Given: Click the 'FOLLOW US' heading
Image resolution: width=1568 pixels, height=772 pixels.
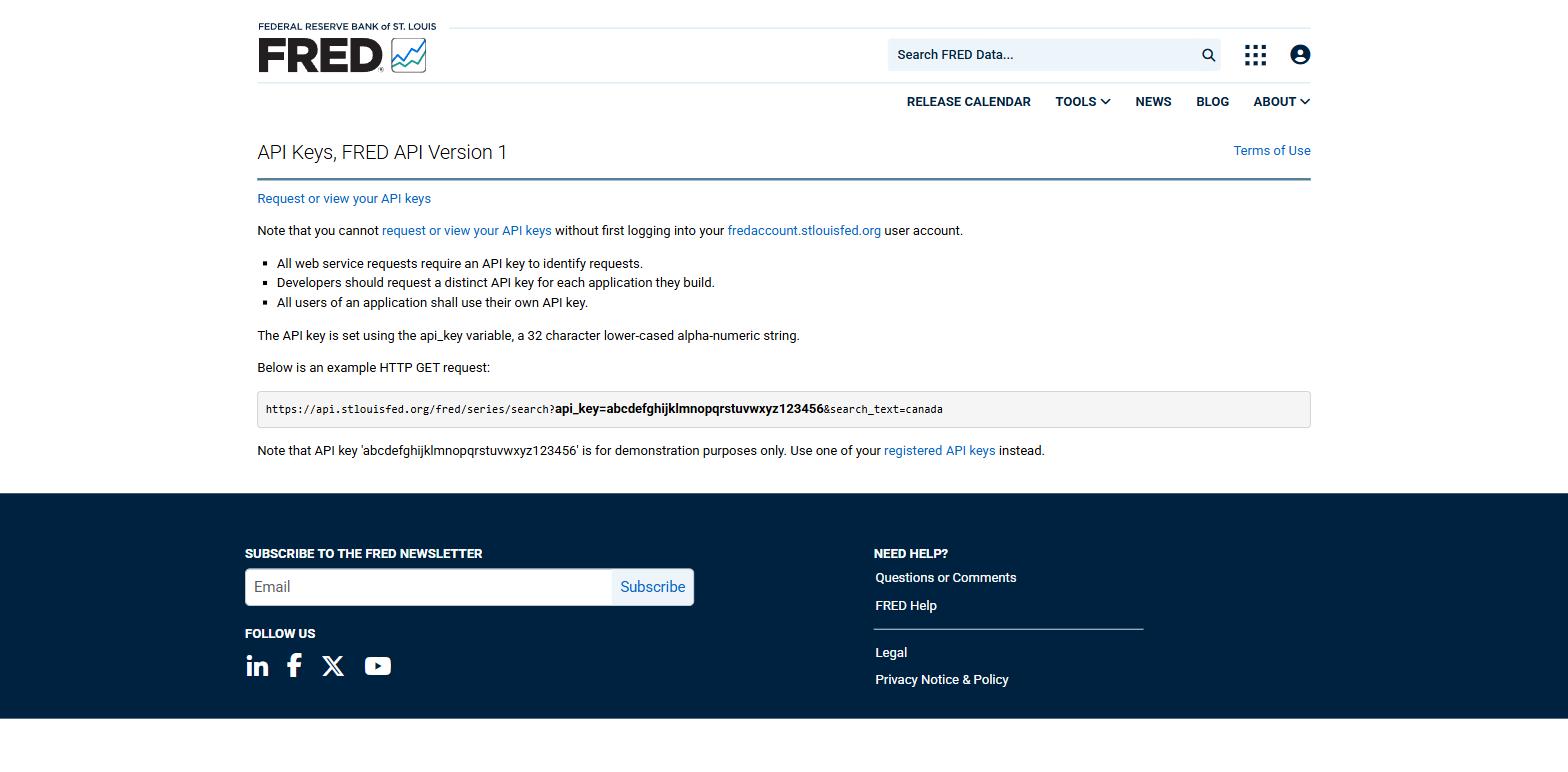Looking at the screenshot, I should pyautogui.click(x=280, y=634).
